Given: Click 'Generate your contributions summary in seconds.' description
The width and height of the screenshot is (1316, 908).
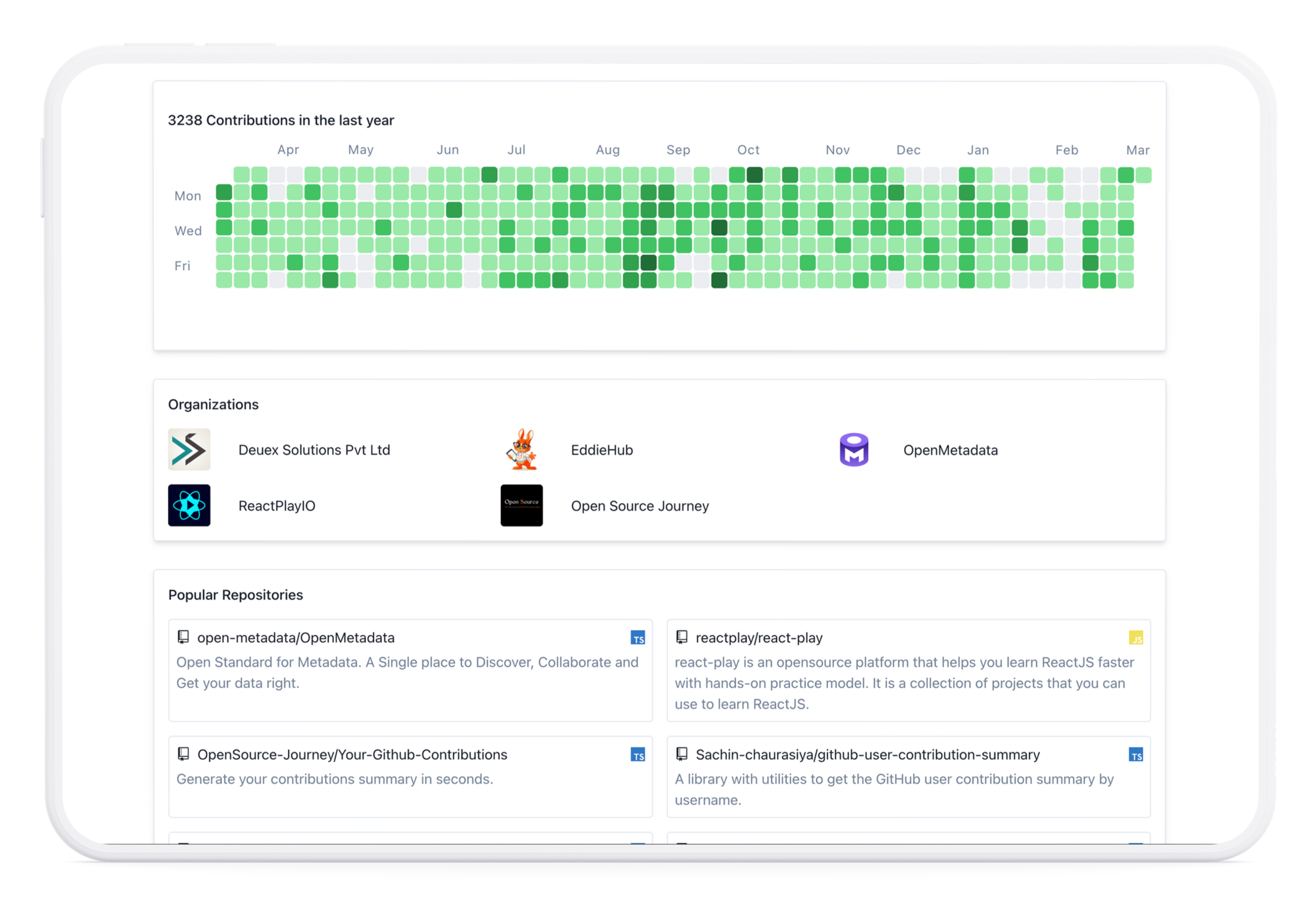Looking at the screenshot, I should click(334, 779).
